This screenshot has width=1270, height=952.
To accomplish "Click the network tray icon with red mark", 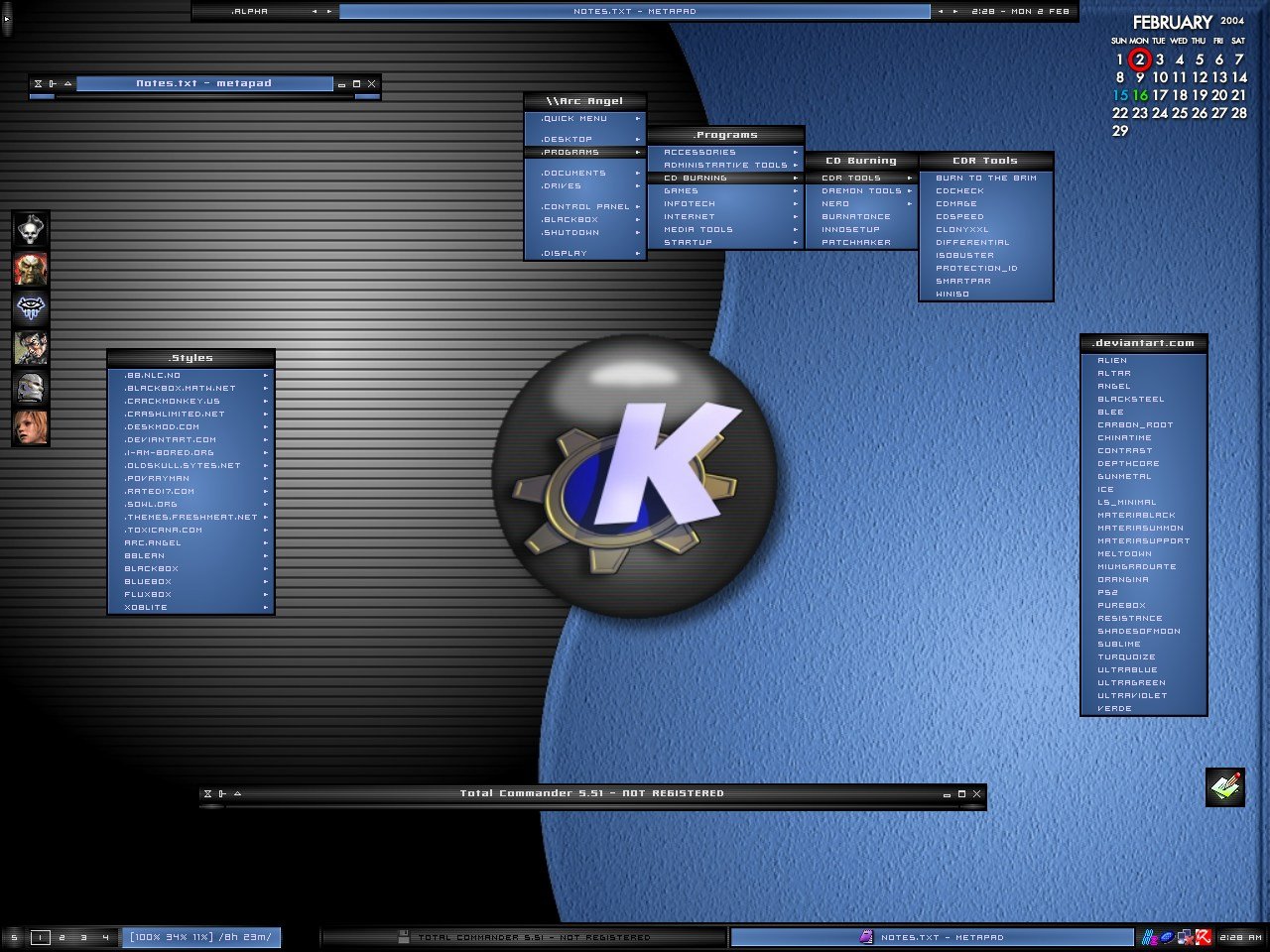I will pyautogui.click(x=1186, y=937).
